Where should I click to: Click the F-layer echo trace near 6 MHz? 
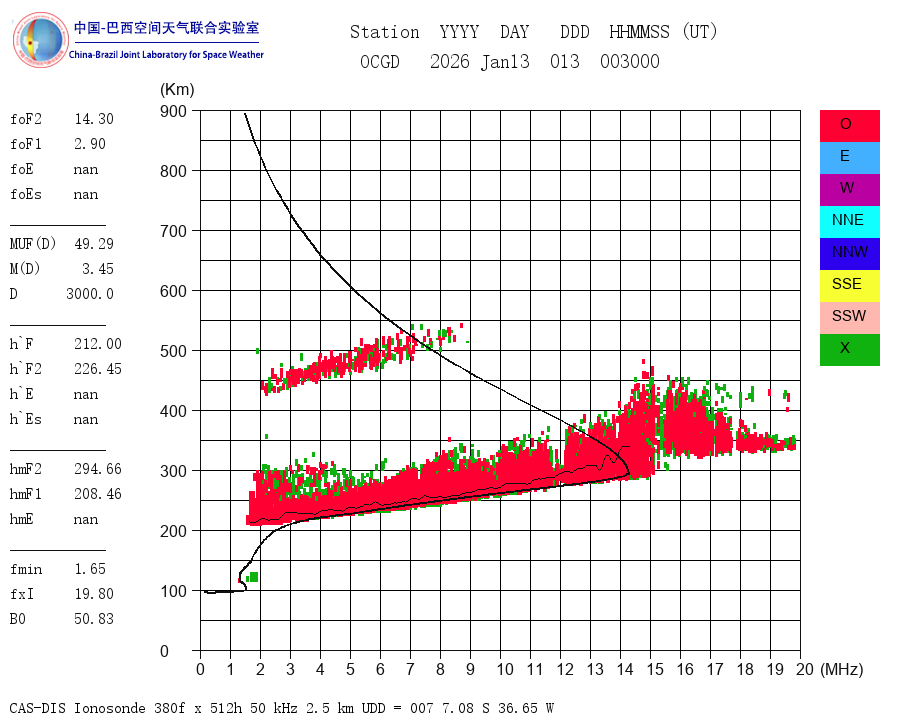tap(379, 493)
